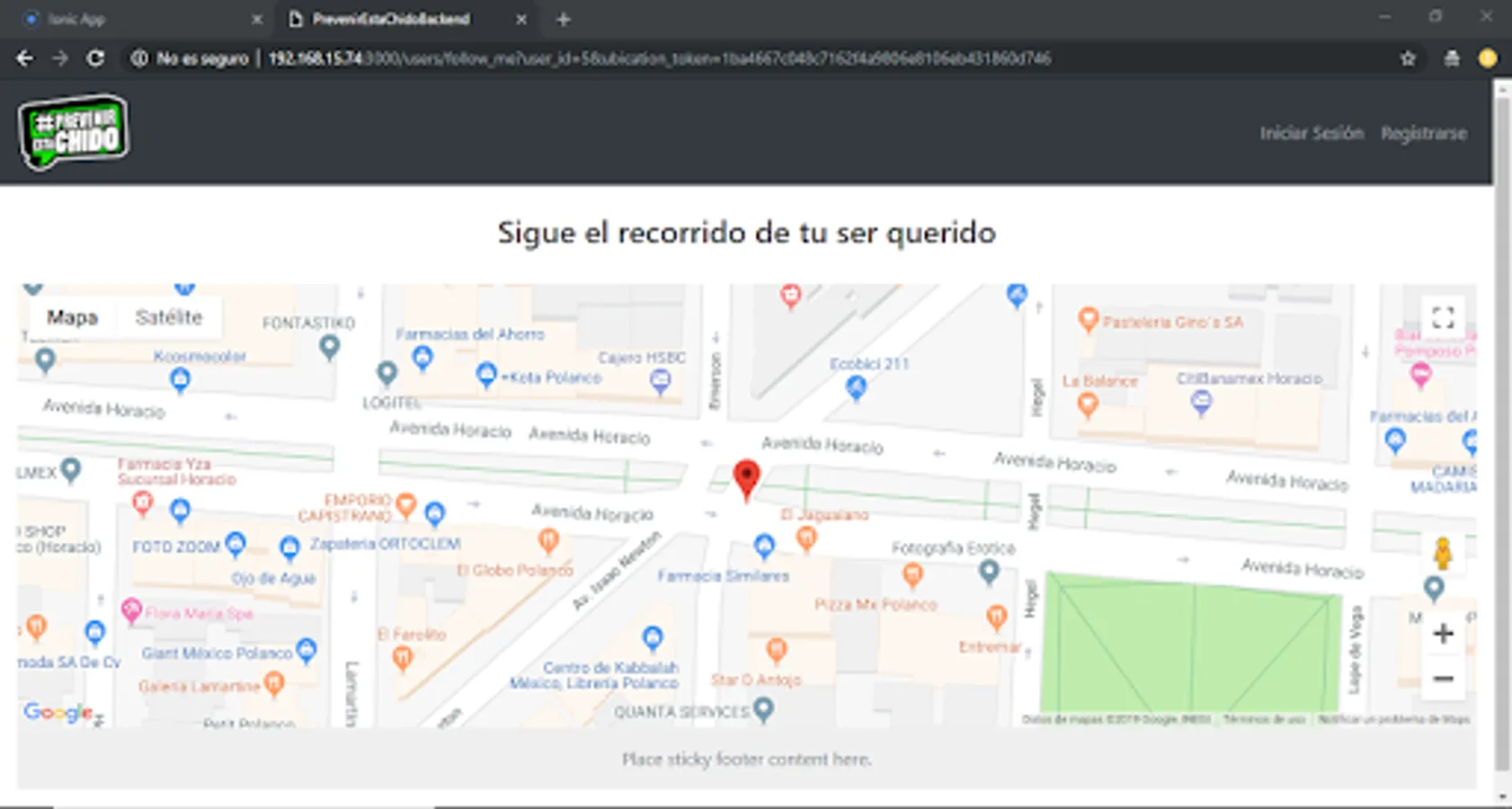The height and width of the screenshot is (809, 1512).
Task: Minimize the browser window
Action: tap(1384, 17)
